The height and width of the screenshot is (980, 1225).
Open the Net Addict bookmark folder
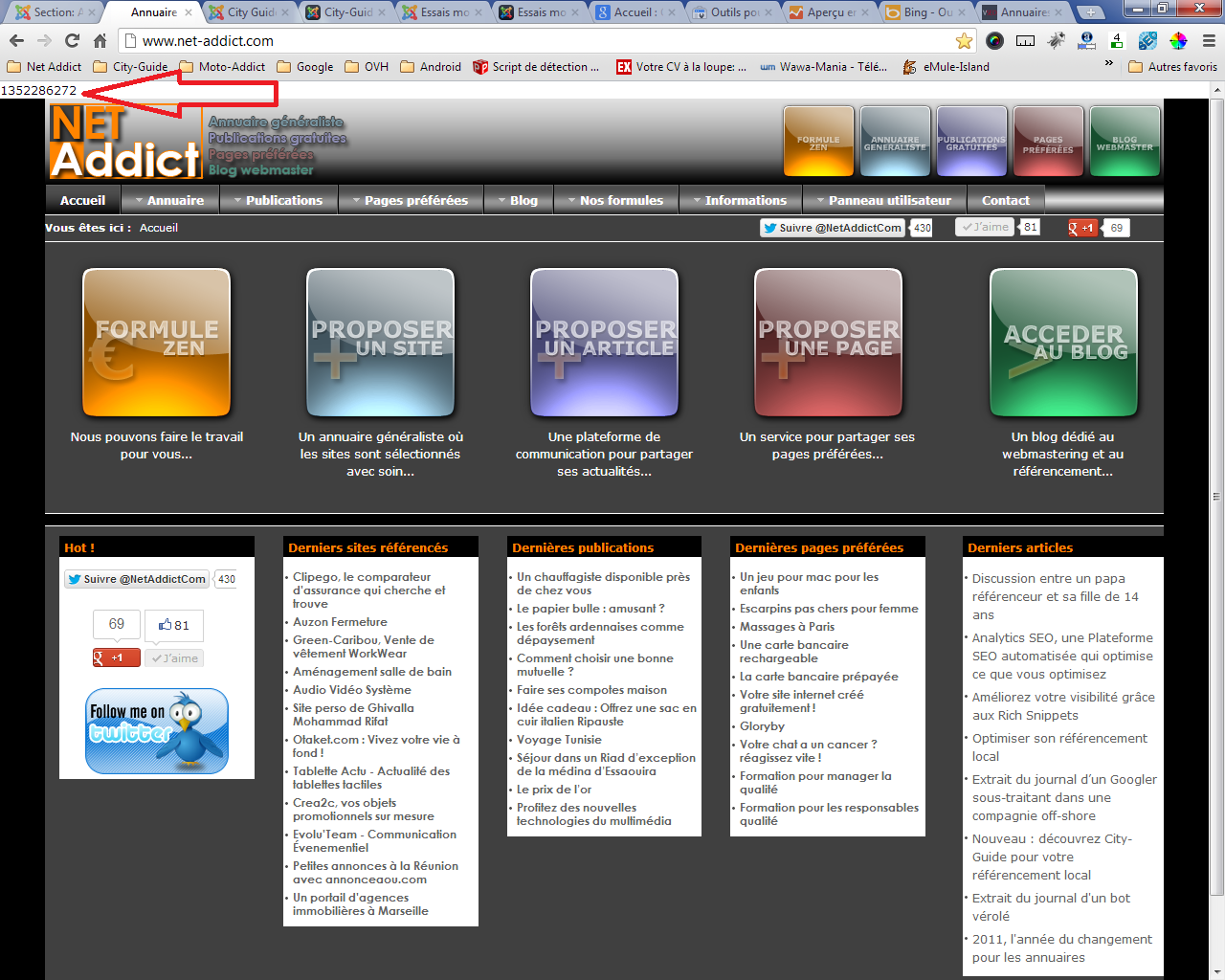[44, 67]
